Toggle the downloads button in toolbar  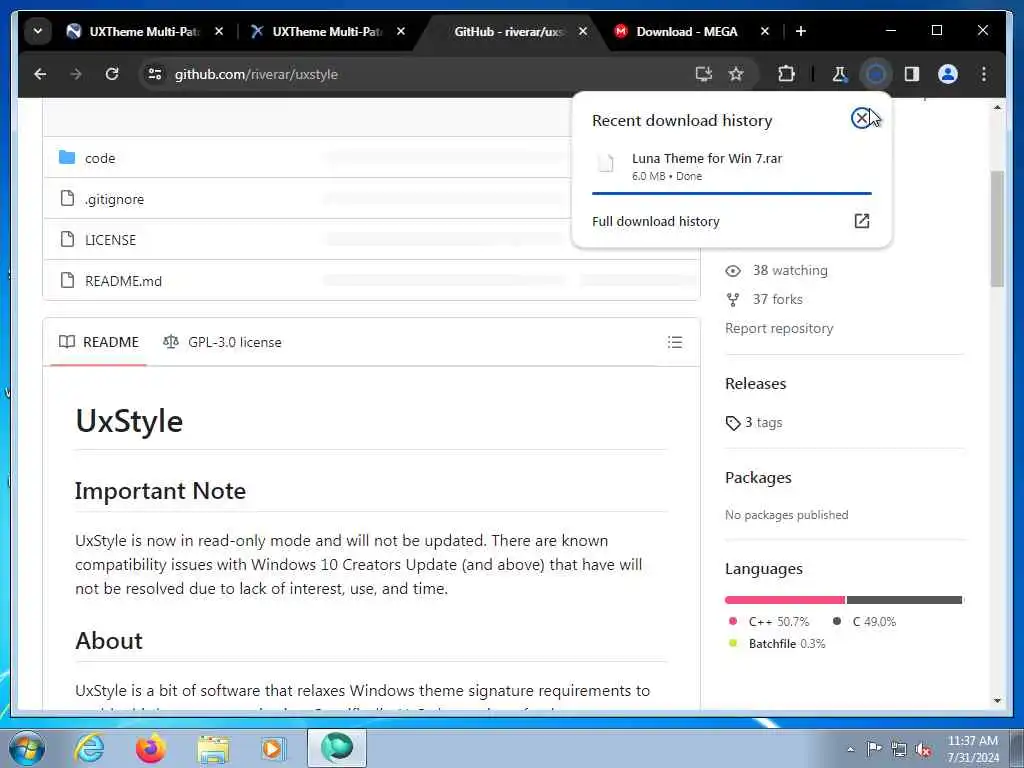click(x=876, y=74)
